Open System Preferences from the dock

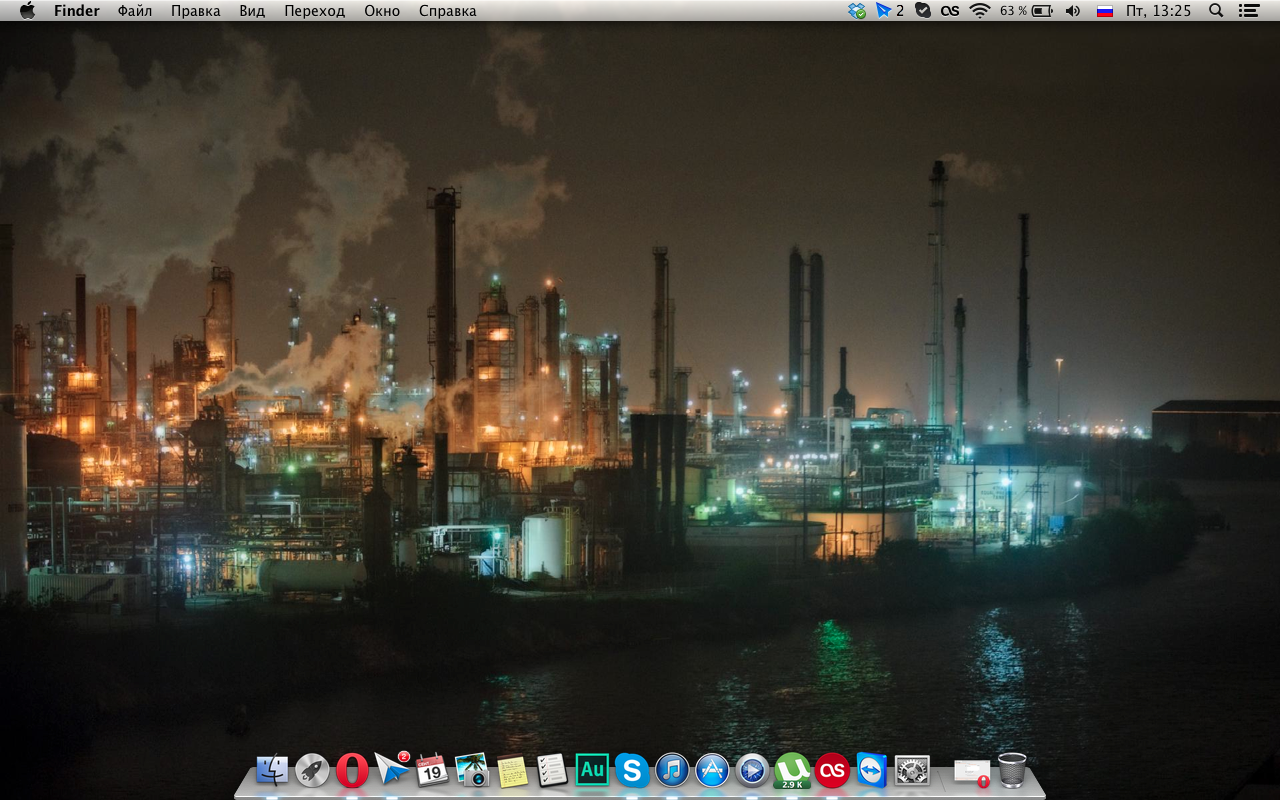tap(912, 770)
